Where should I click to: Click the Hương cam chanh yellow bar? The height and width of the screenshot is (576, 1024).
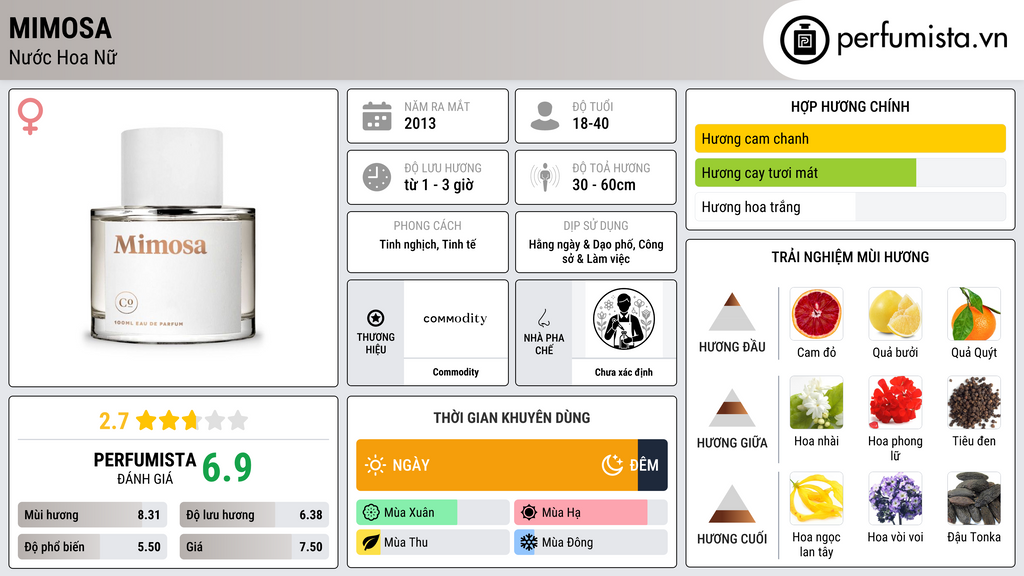pyautogui.click(x=850, y=138)
